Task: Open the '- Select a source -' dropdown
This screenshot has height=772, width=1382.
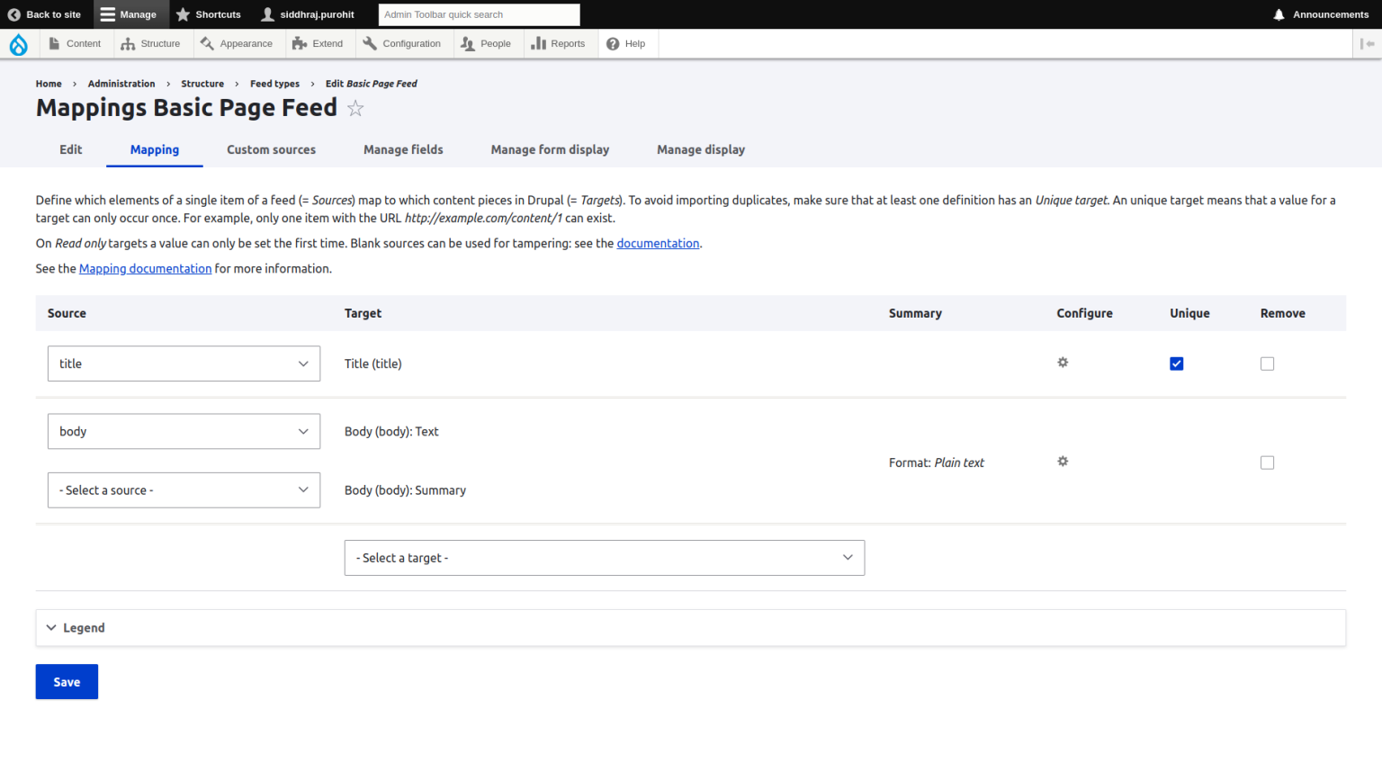Action: click(183, 490)
